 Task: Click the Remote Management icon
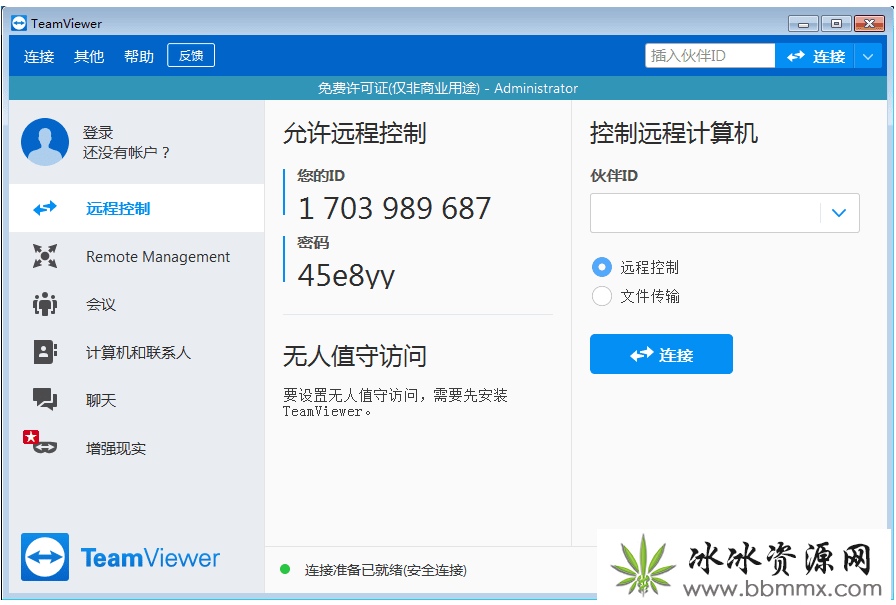pos(45,256)
